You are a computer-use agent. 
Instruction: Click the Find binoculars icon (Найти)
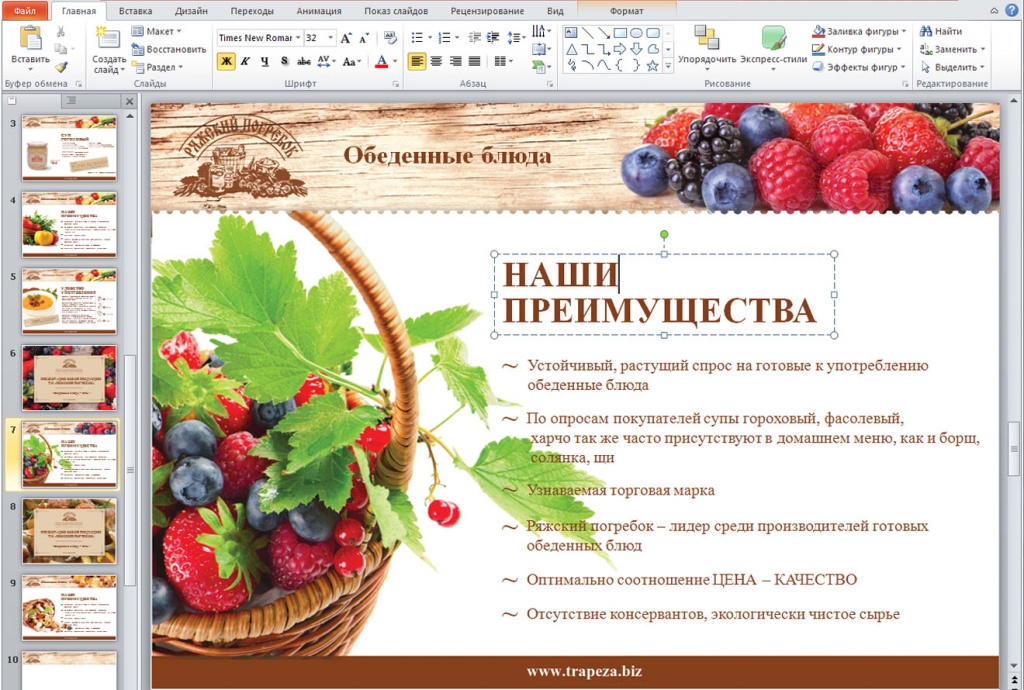pyautogui.click(x=925, y=31)
